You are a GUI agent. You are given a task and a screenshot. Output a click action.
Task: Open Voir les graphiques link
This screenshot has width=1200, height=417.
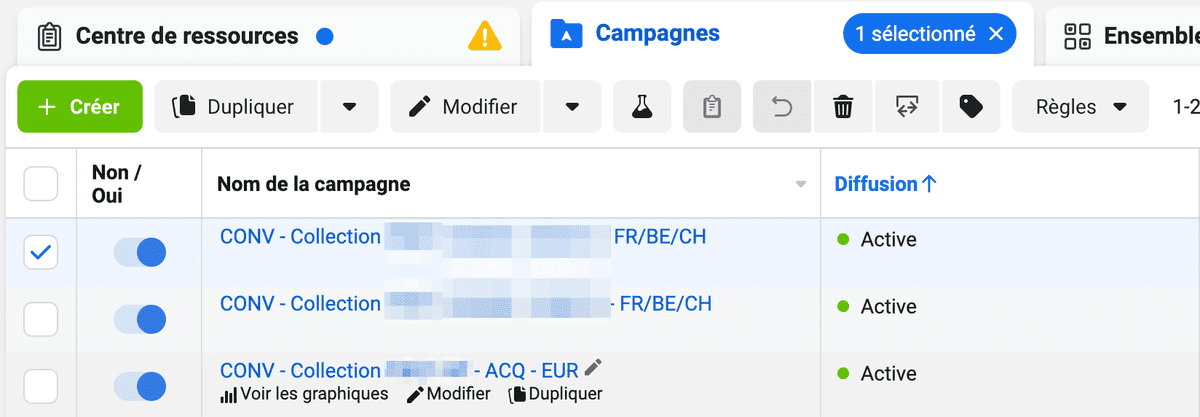pyautogui.click(x=304, y=394)
